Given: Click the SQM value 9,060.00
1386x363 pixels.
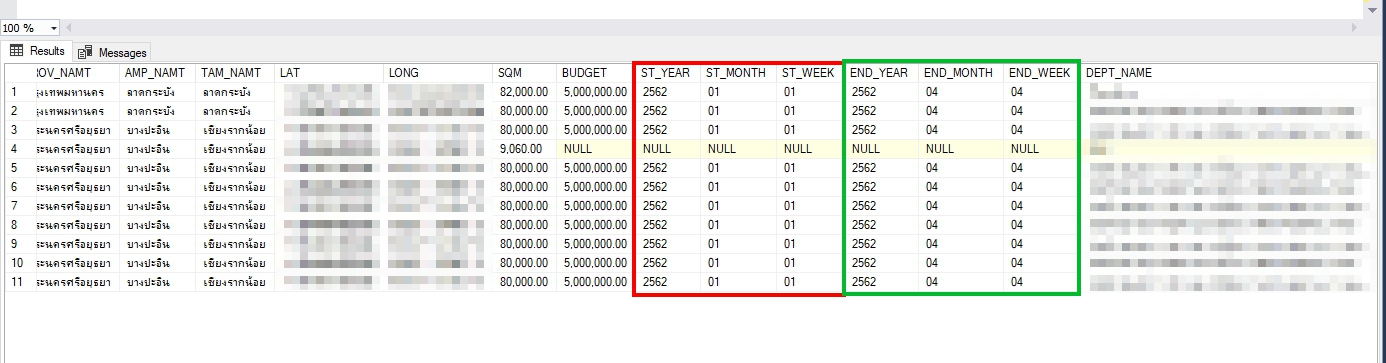Looking at the screenshot, I should pos(525,149).
